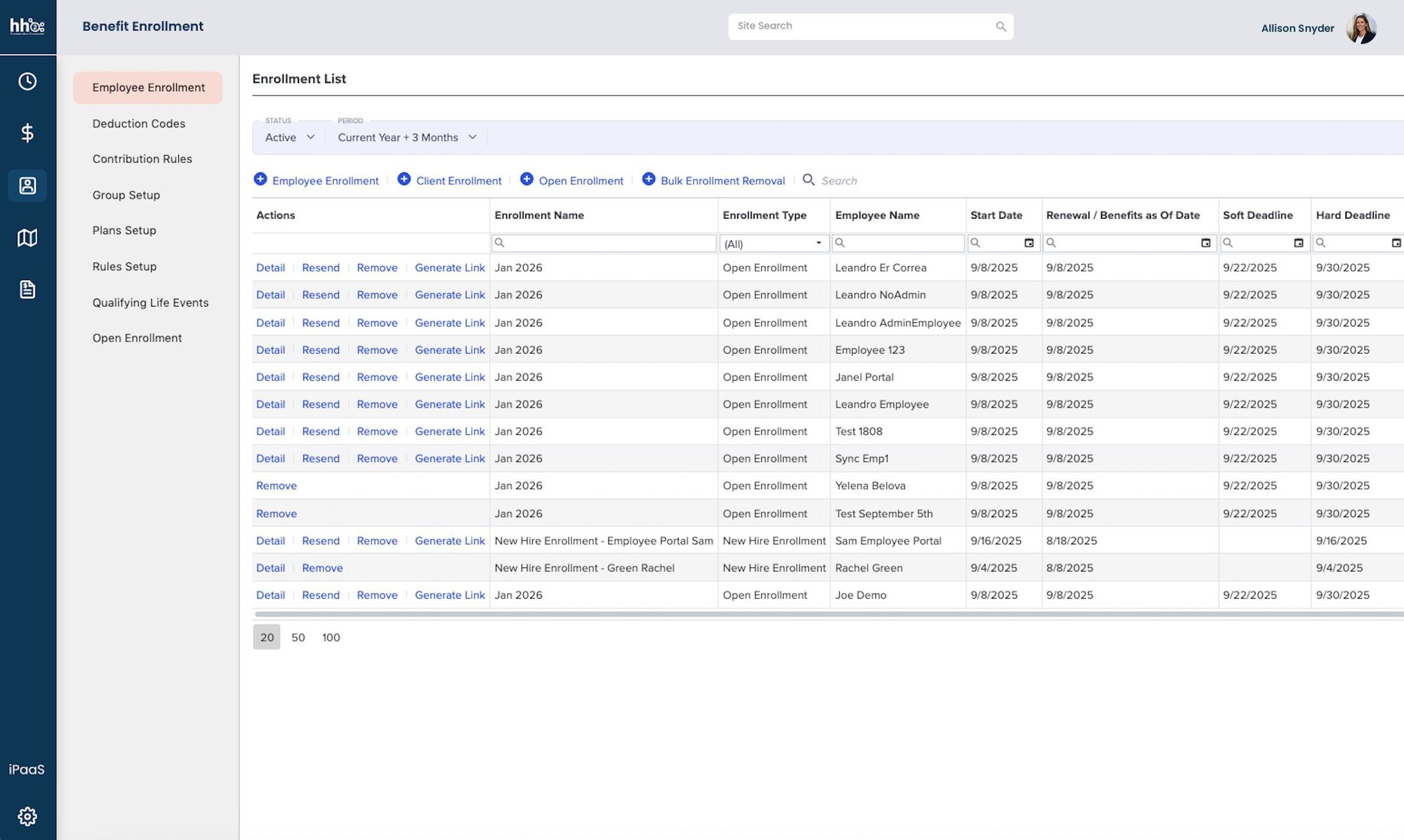Click the Allison Snyder profile avatar
The image size is (1404, 840).
(1361, 28)
